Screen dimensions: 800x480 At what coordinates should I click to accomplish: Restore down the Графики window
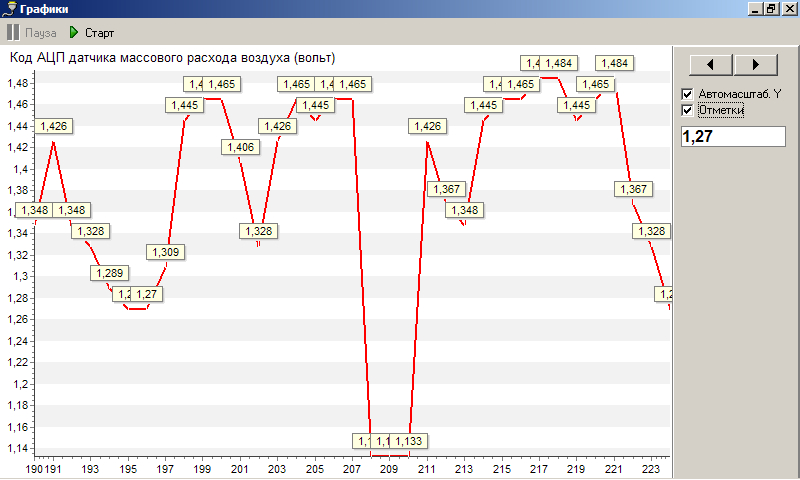(x=770, y=9)
